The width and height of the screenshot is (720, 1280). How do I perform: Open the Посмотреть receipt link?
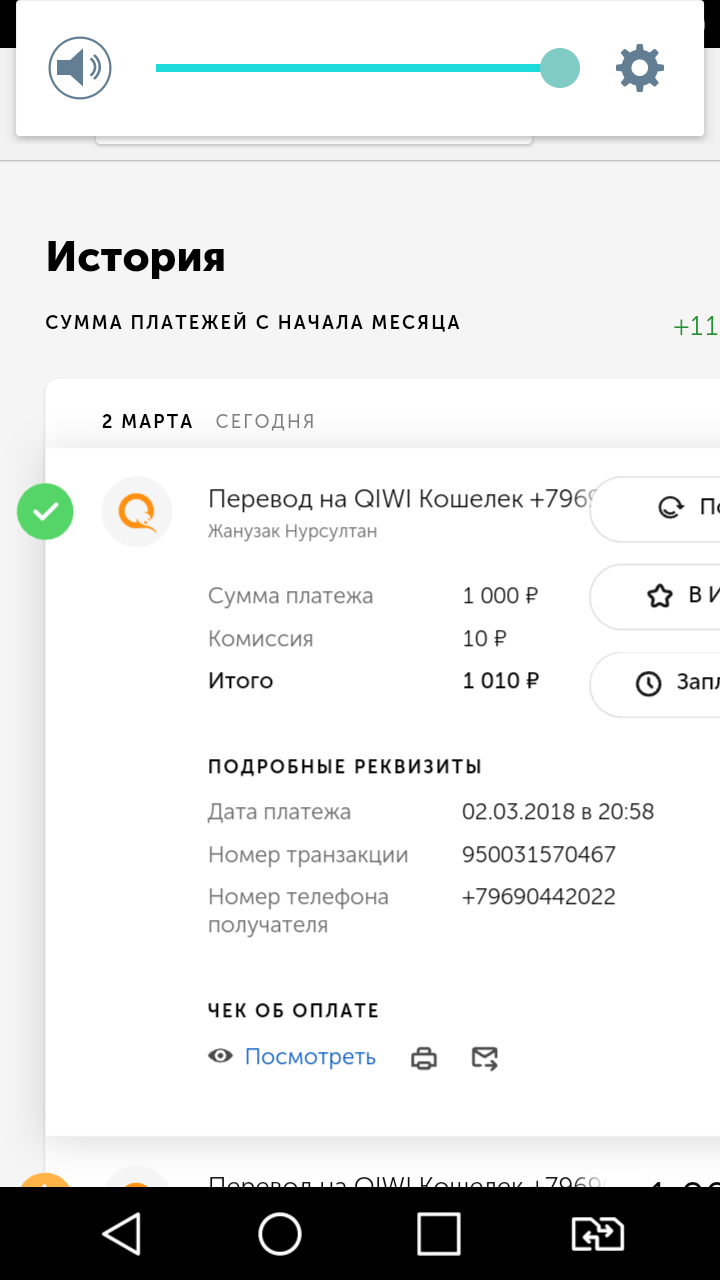[310, 1057]
